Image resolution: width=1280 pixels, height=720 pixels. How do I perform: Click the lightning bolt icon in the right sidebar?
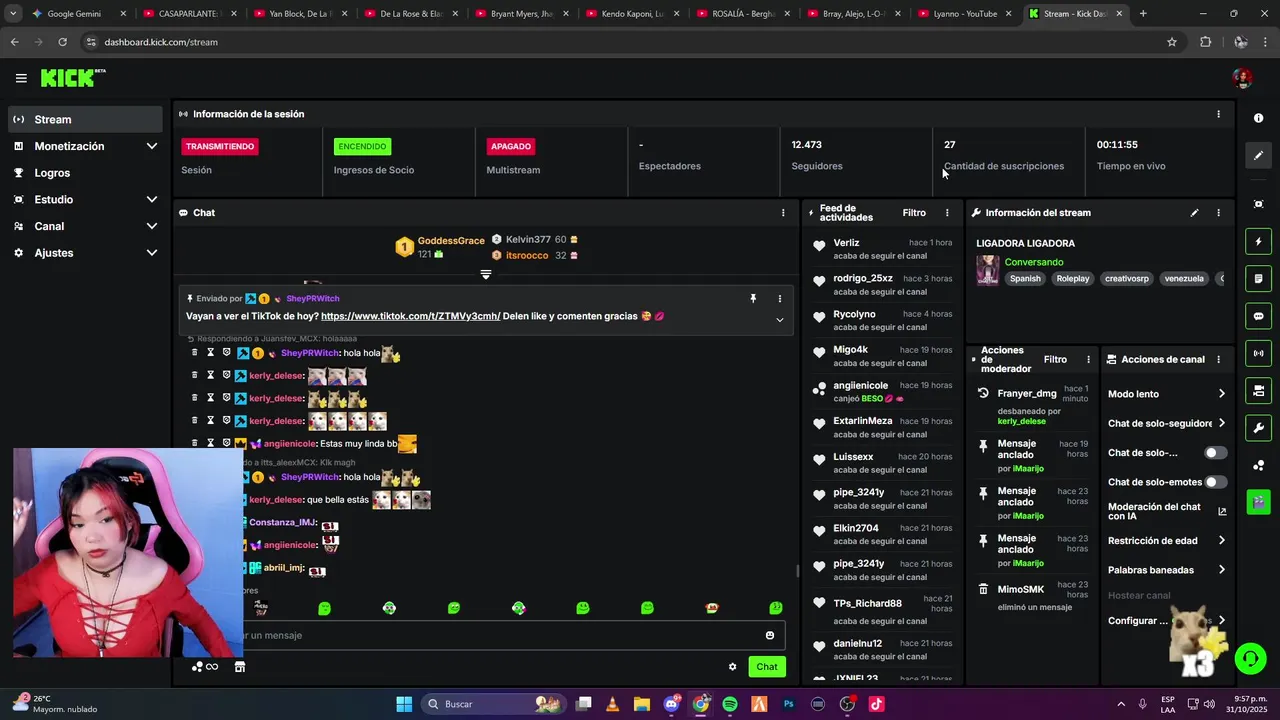pyautogui.click(x=1258, y=241)
